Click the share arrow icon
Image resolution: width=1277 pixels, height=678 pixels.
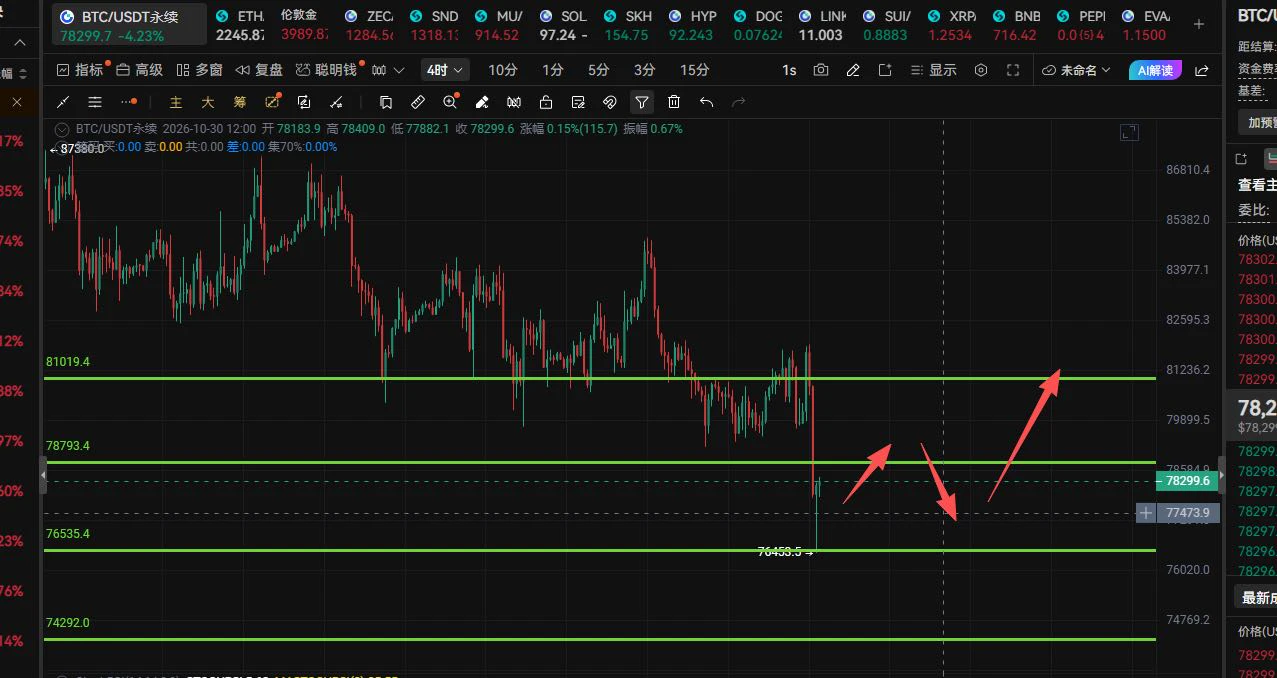pos(1202,70)
